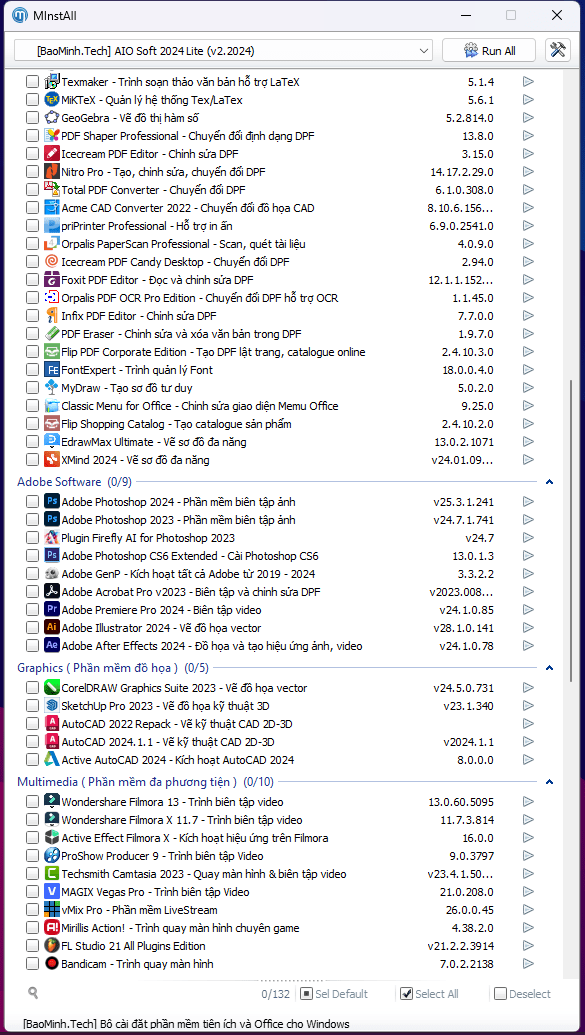Image resolution: width=585 pixels, height=1035 pixels.
Task: Select the Infix PDF Editor checkbox
Action: [x=32, y=316]
